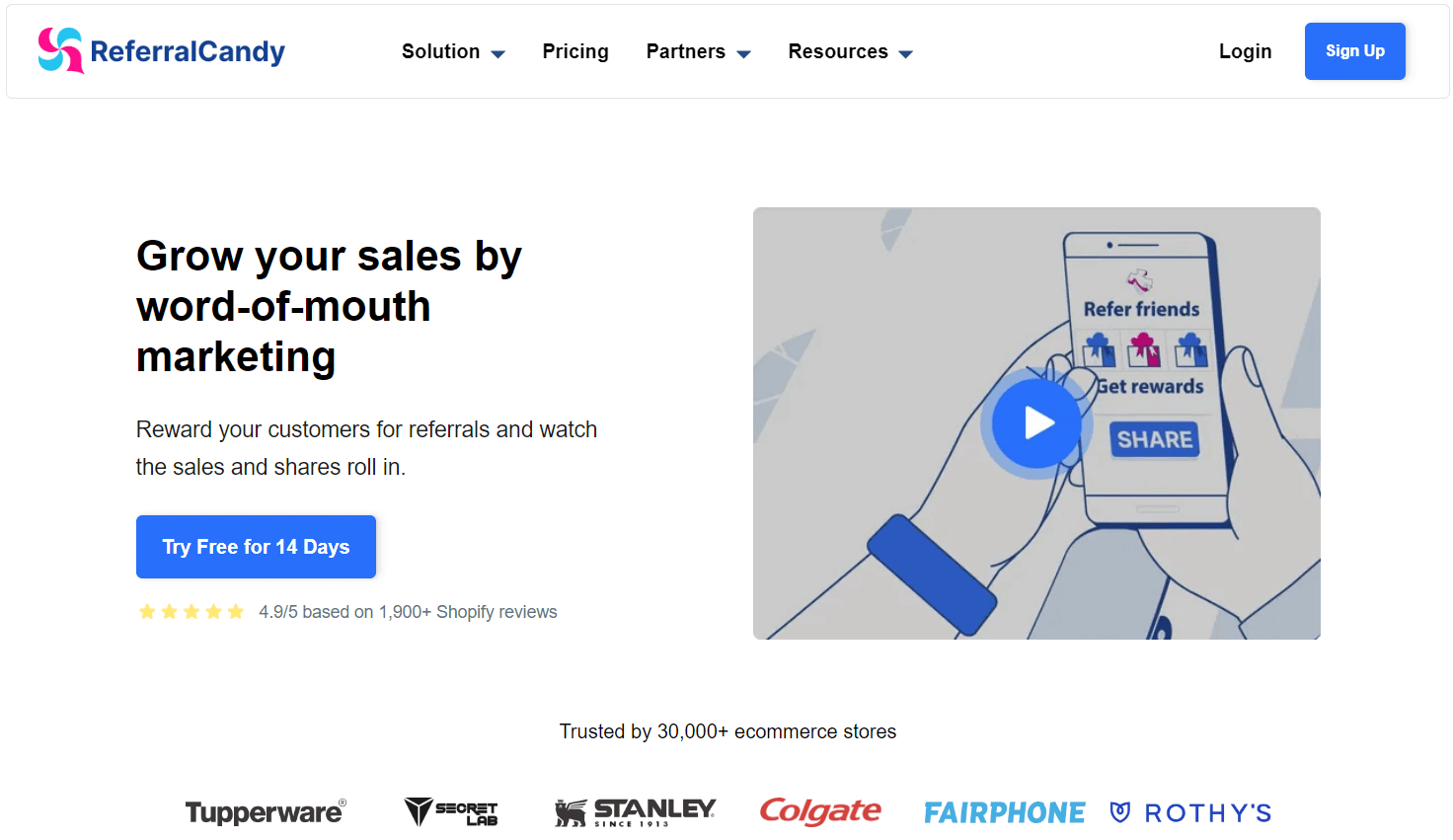Click the Tupperware brand logo
This screenshot has height=840, width=1453.
[x=265, y=811]
